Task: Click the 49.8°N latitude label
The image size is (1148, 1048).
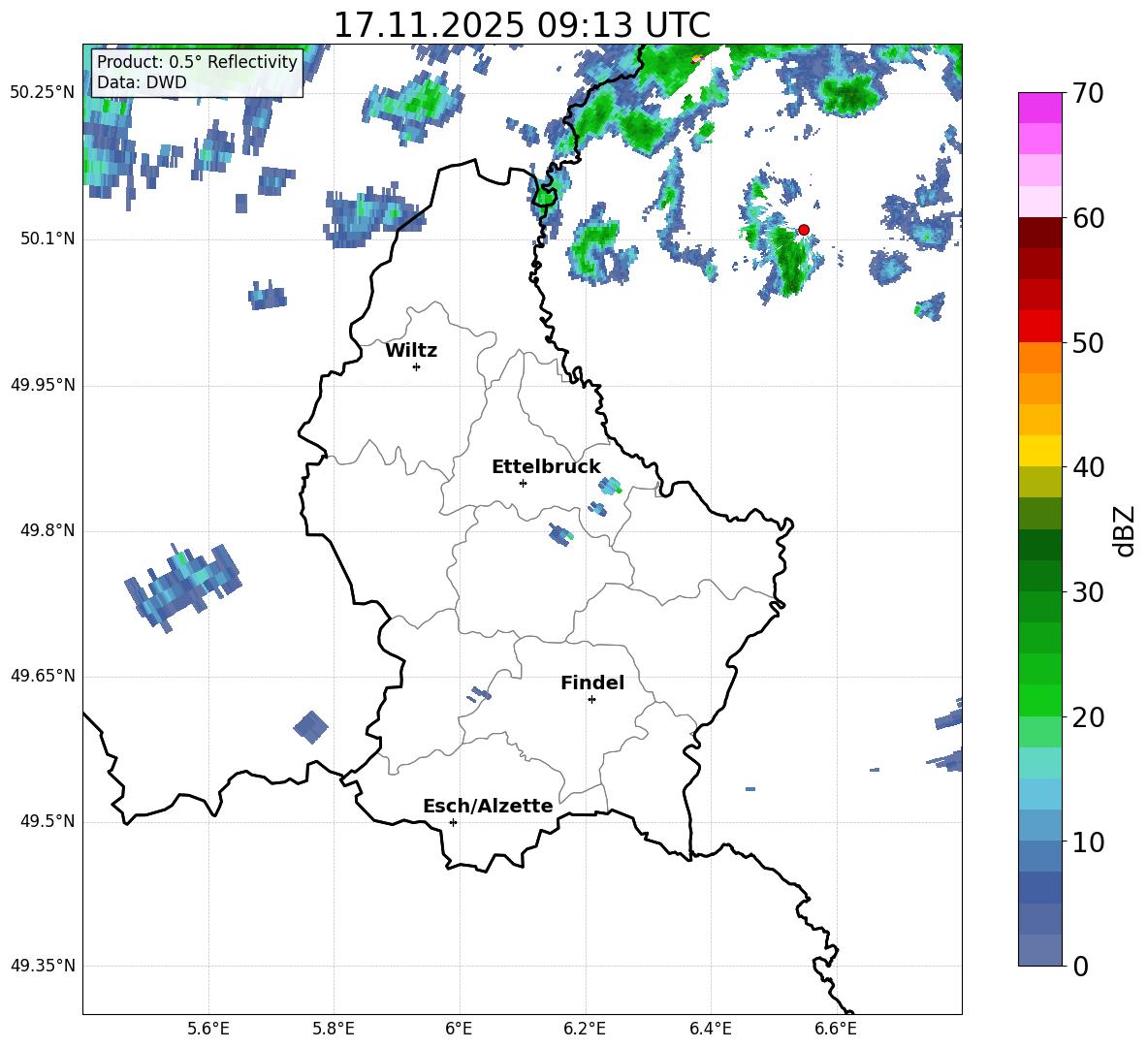Action: (48, 530)
